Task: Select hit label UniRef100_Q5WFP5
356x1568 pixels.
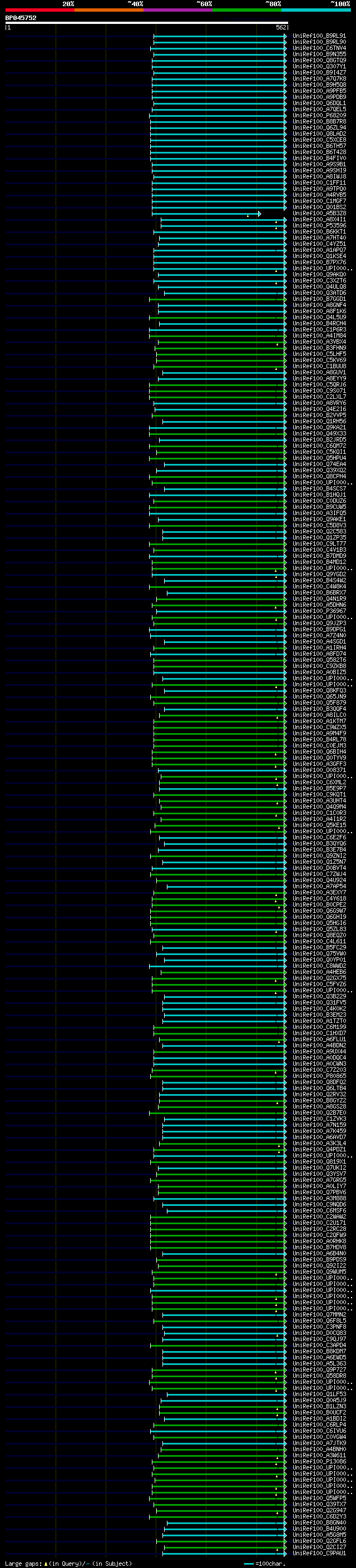Action: coord(319,1498)
